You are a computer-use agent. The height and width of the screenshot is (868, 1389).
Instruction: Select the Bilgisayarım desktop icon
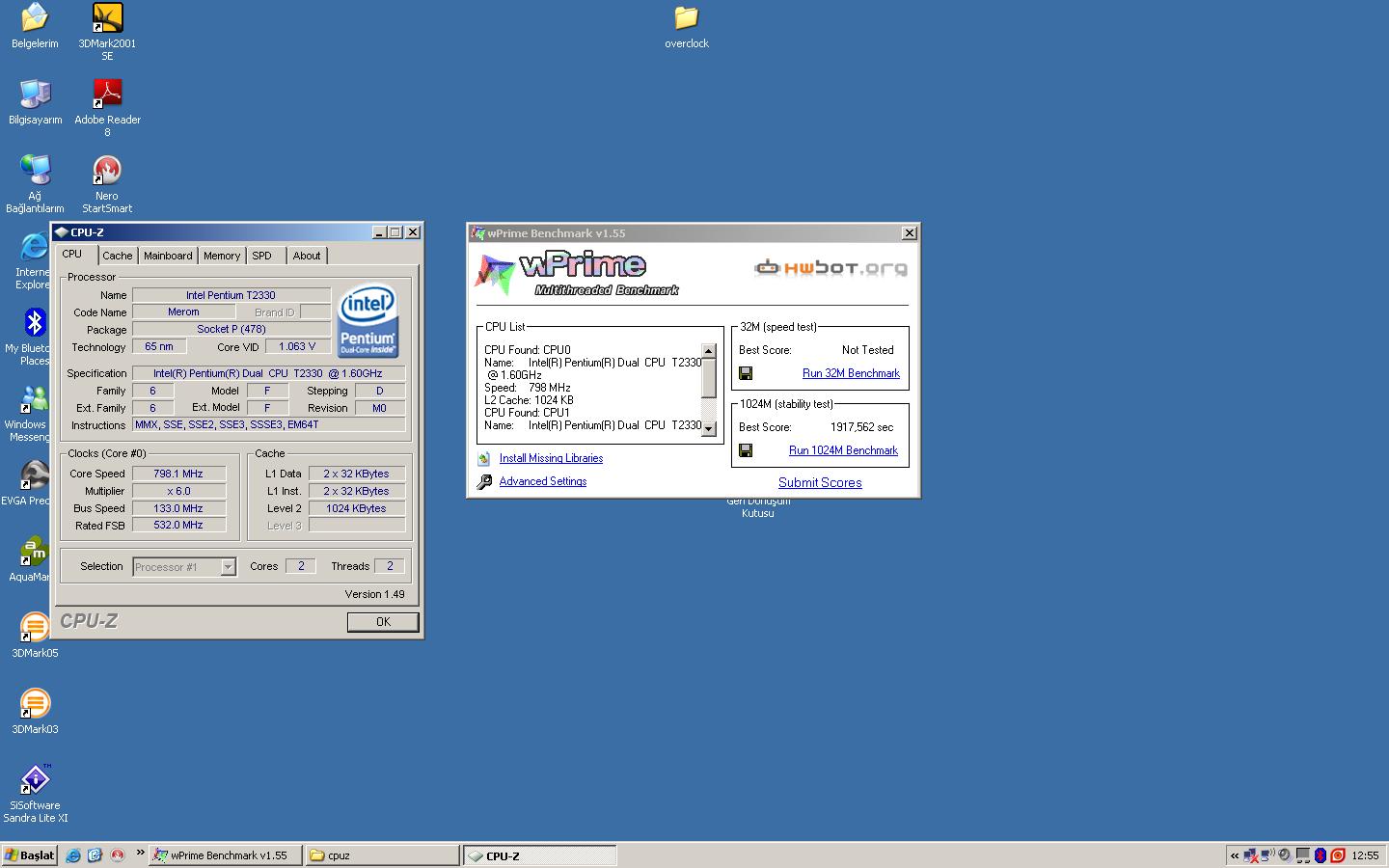(x=35, y=102)
